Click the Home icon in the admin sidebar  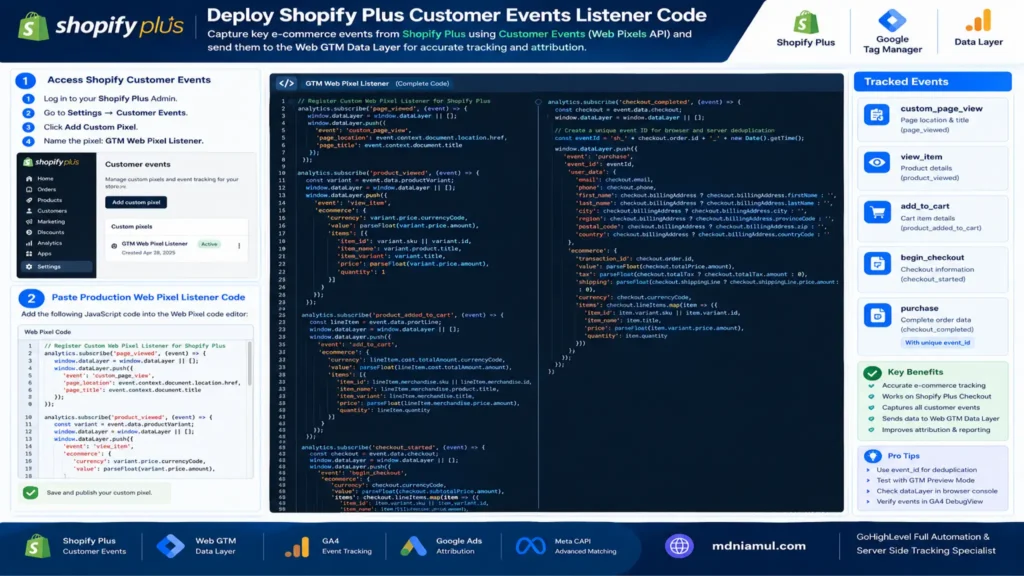coord(29,178)
